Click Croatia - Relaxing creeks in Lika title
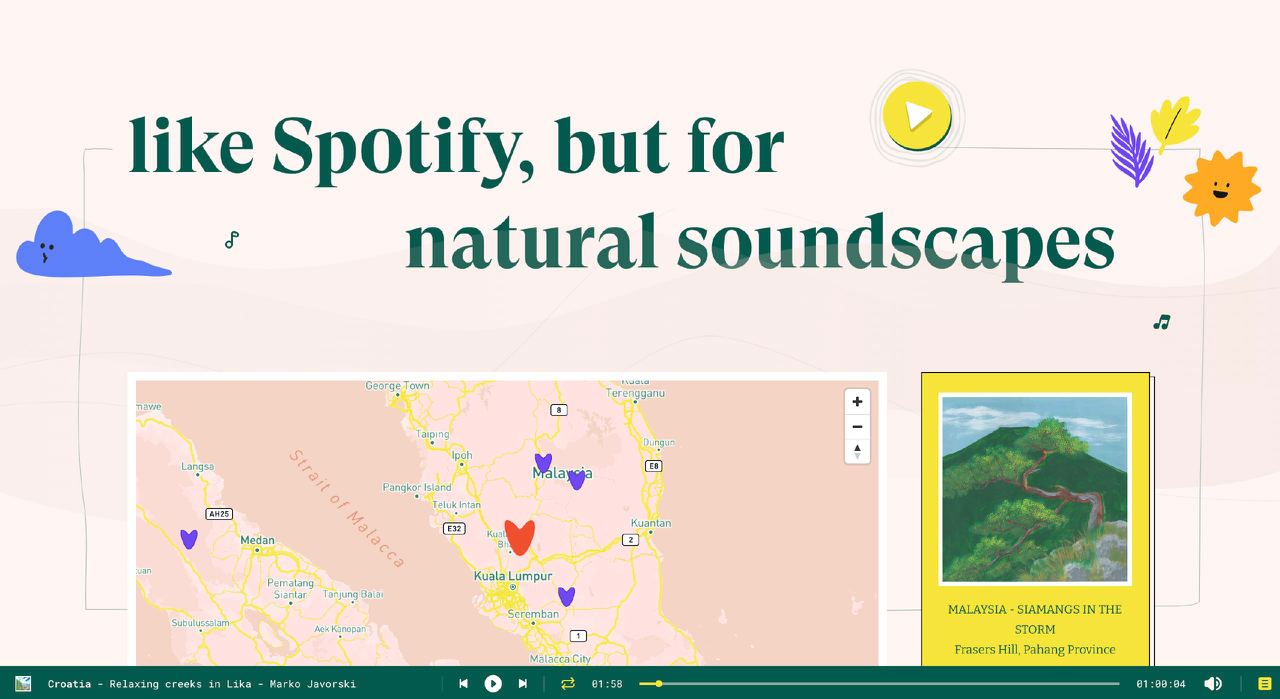 202,684
